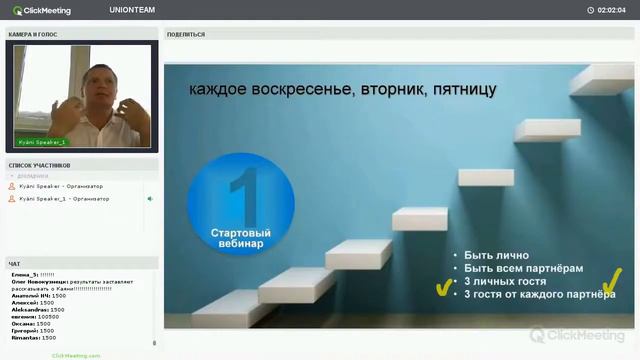This screenshot has width=640, height=360.
Task: Open the Поделиться panel header
Action: 399,34
